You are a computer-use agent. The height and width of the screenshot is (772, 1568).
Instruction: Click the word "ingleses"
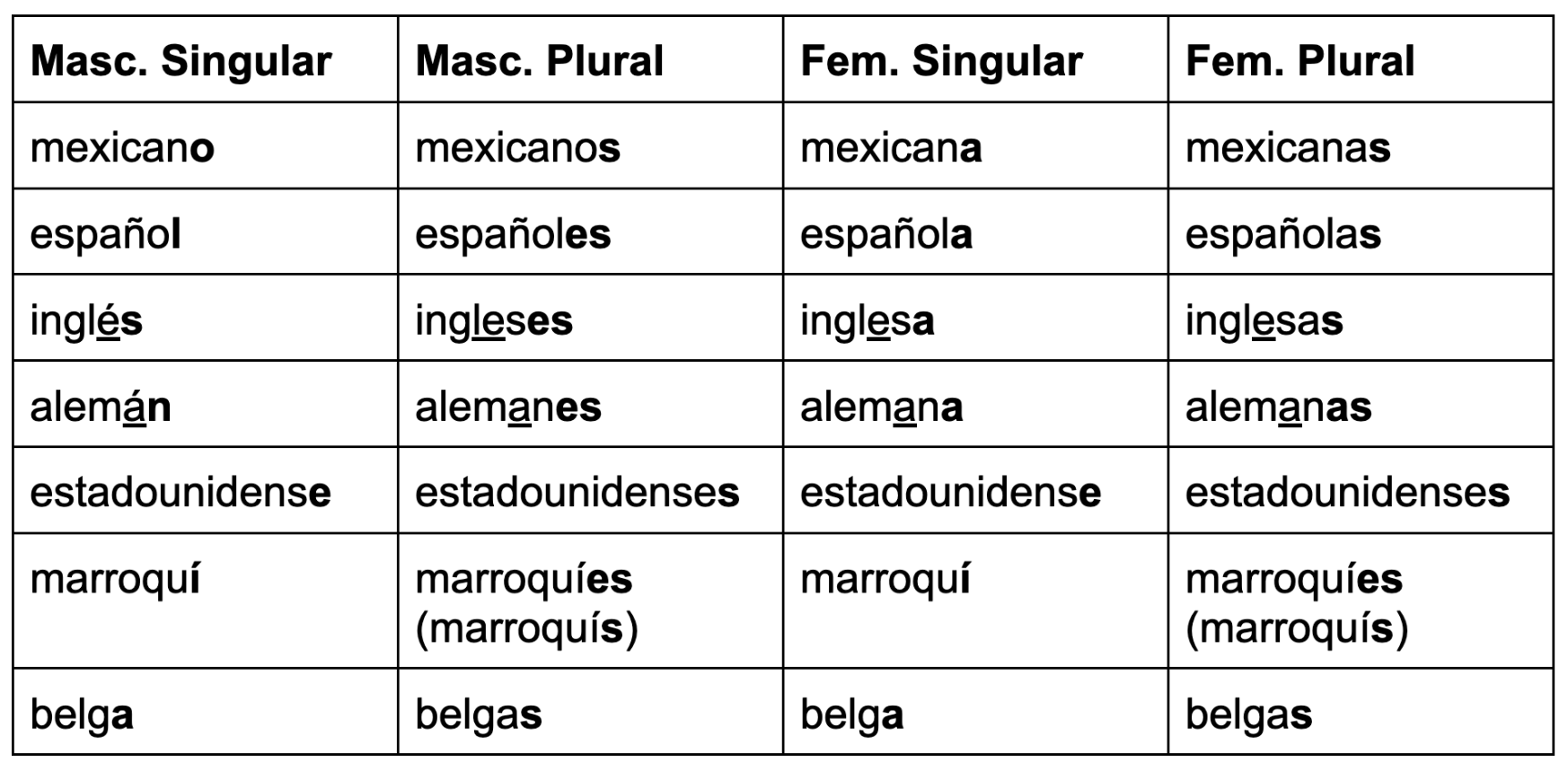pyautogui.click(x=493, y=320)
